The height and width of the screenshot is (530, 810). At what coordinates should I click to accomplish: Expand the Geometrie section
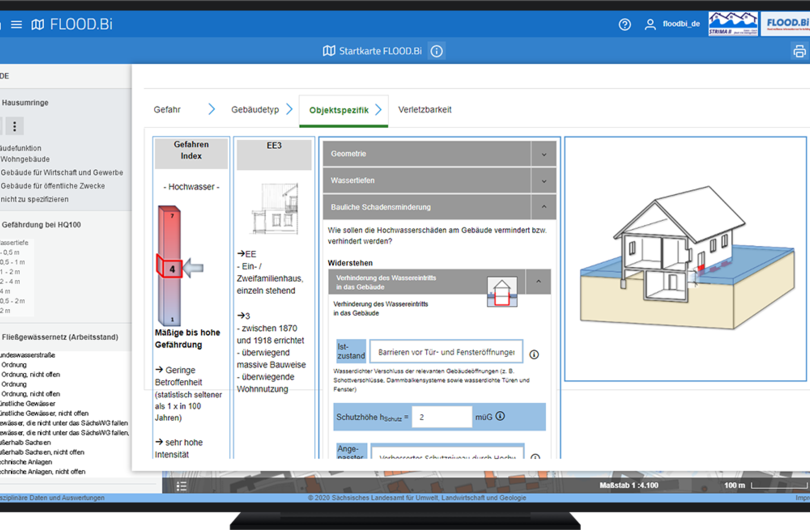(x=544, y=154)
